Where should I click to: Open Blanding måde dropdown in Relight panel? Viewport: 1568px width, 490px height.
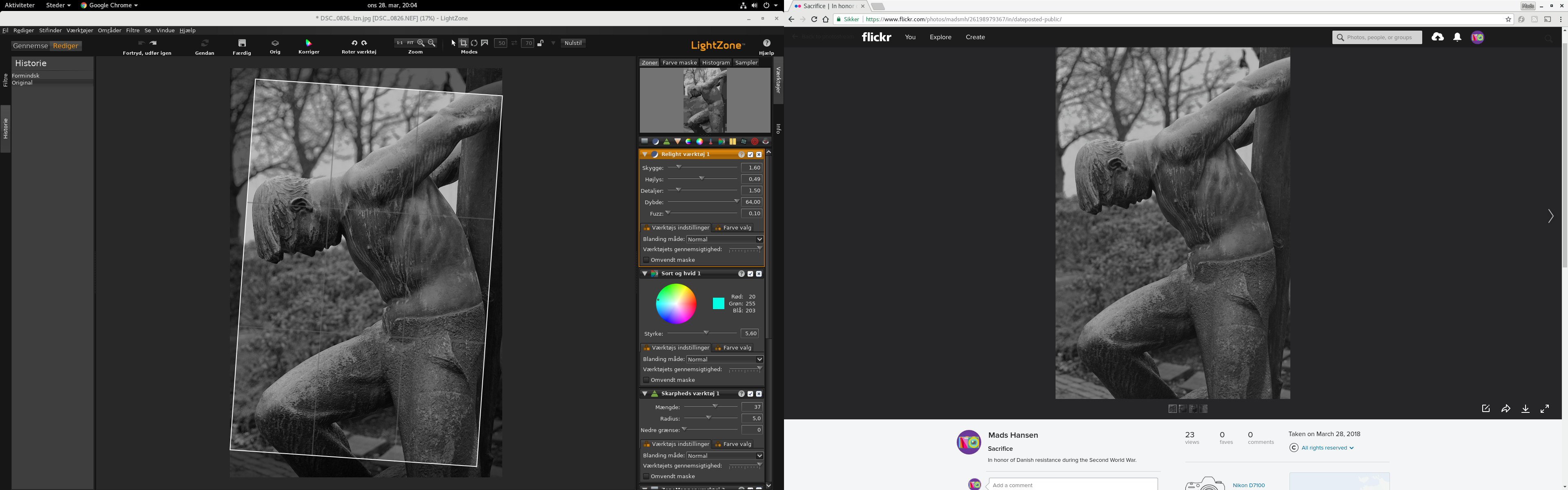tap(725, 239)
